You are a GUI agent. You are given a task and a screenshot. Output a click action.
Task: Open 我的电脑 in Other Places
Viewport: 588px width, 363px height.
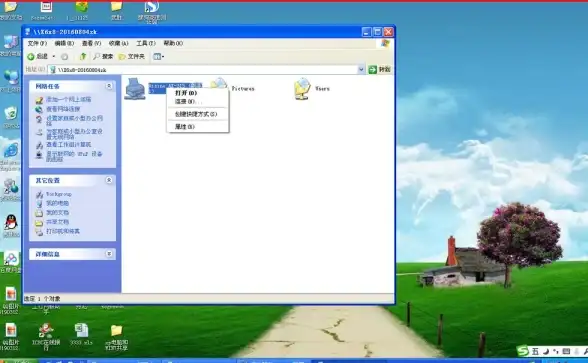pos(57,203)
